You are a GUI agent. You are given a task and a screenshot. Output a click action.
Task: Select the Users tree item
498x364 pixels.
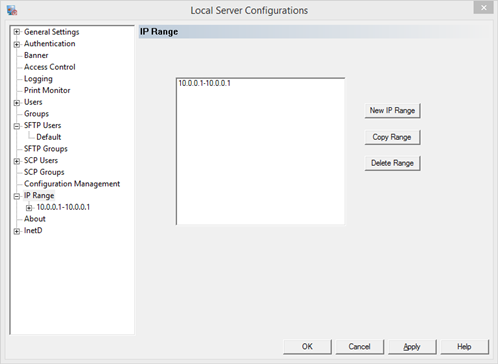coord(33,102)
